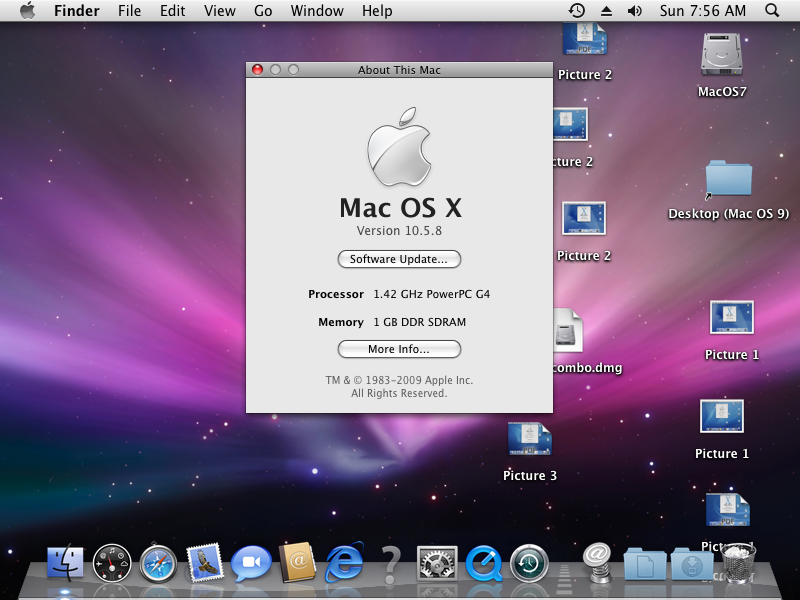
Task: Open System Preferences gear in Dock
Action: 437,563
